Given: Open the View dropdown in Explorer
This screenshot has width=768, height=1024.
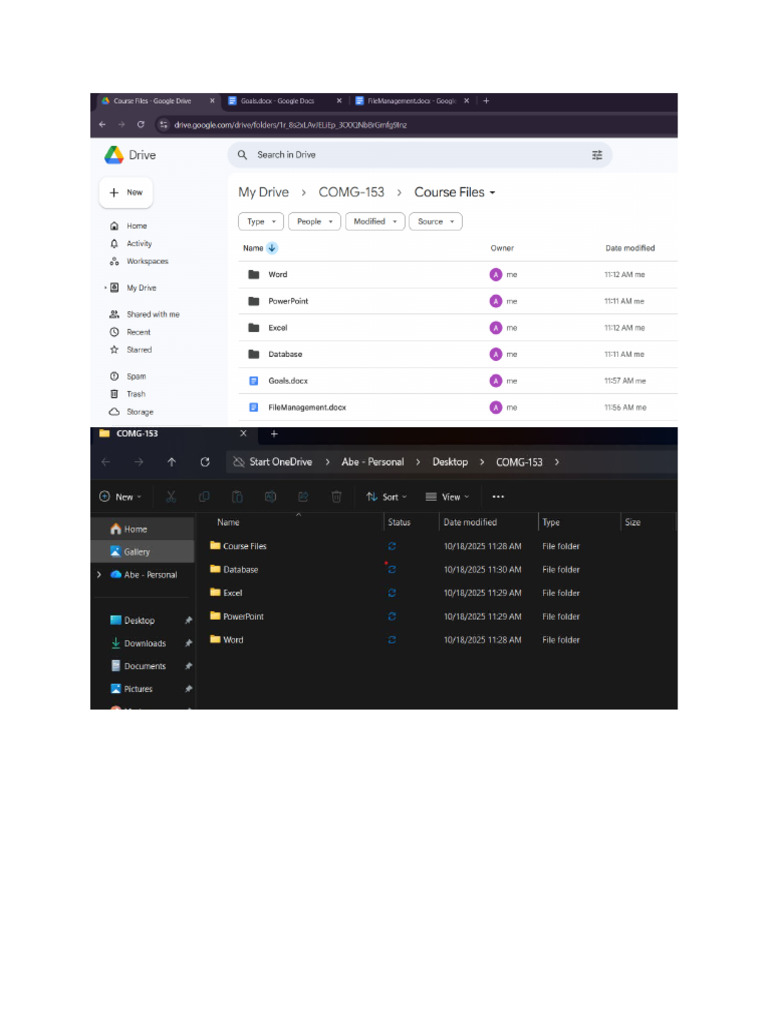Looking at the screenshot, I should [447, 497].
